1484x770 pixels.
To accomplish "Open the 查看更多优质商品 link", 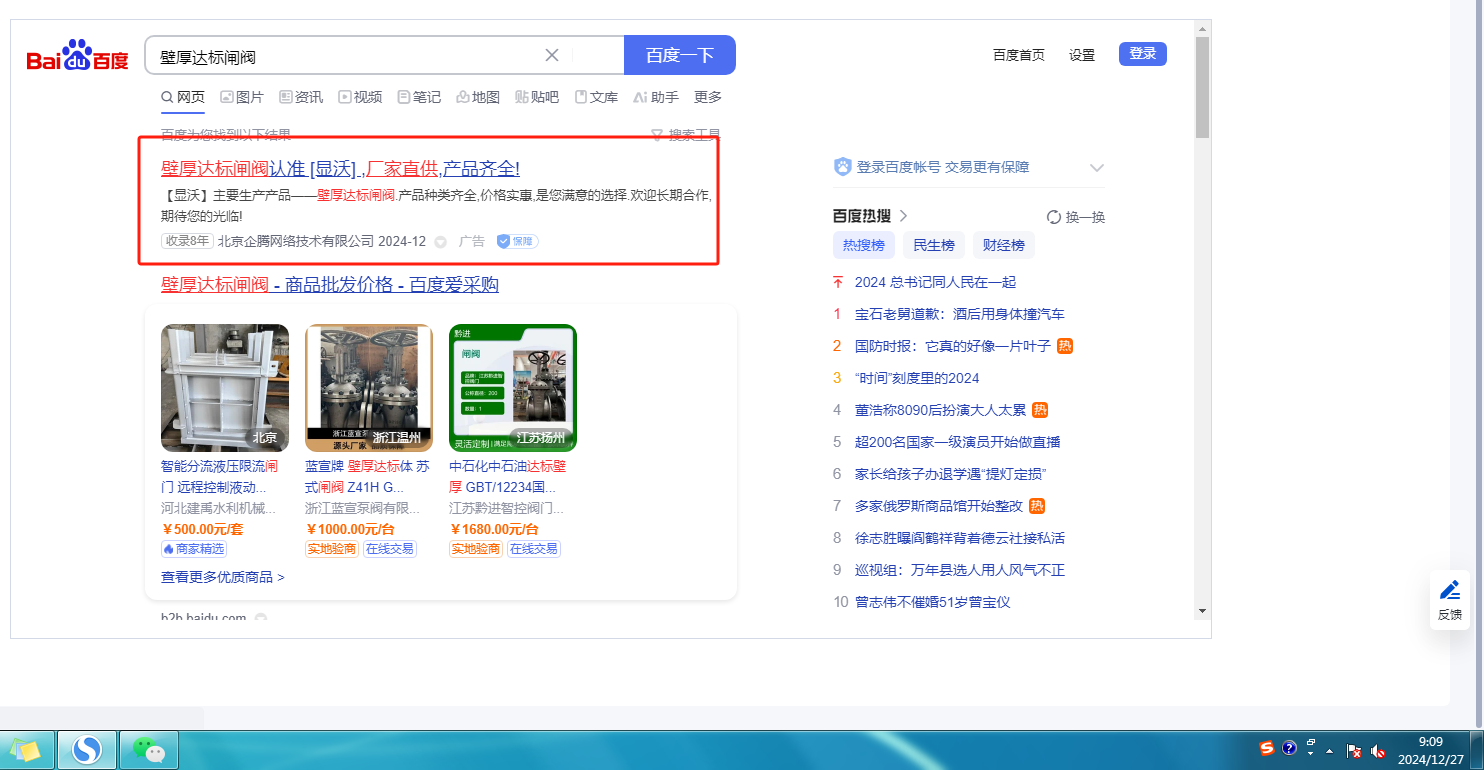I will 223,577.
